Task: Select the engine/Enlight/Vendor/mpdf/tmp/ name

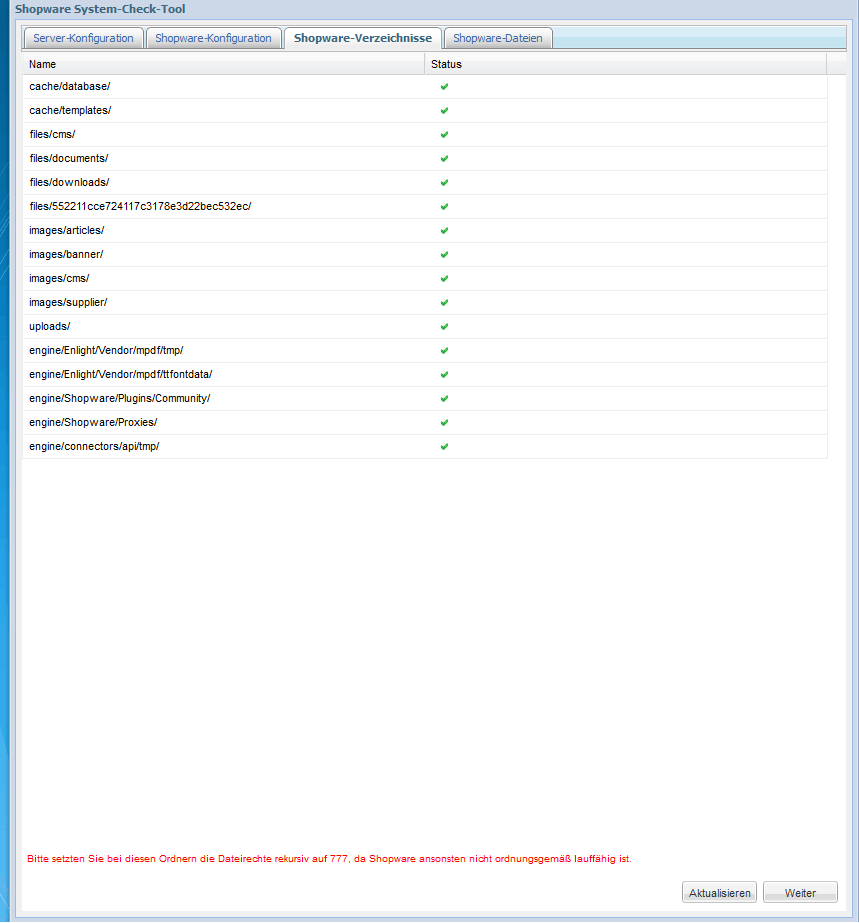Action: [x=106, y=351]
